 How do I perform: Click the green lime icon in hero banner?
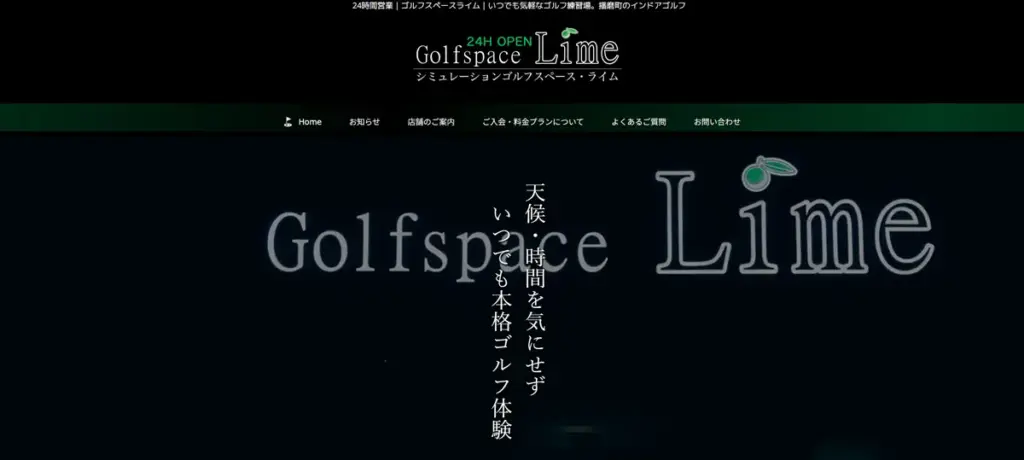(767, 172)
